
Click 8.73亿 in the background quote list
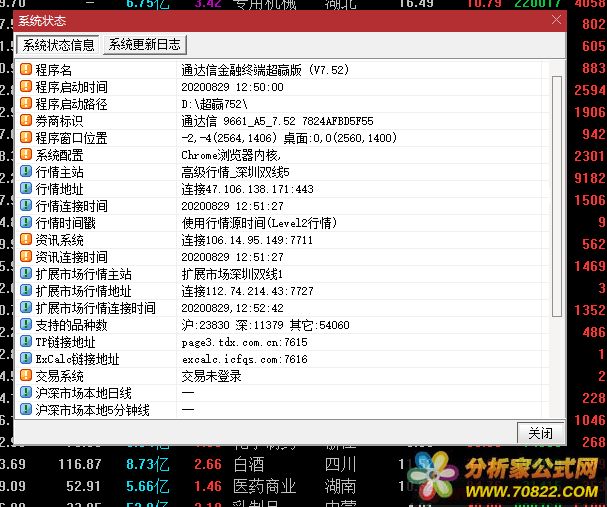(148, 464)
